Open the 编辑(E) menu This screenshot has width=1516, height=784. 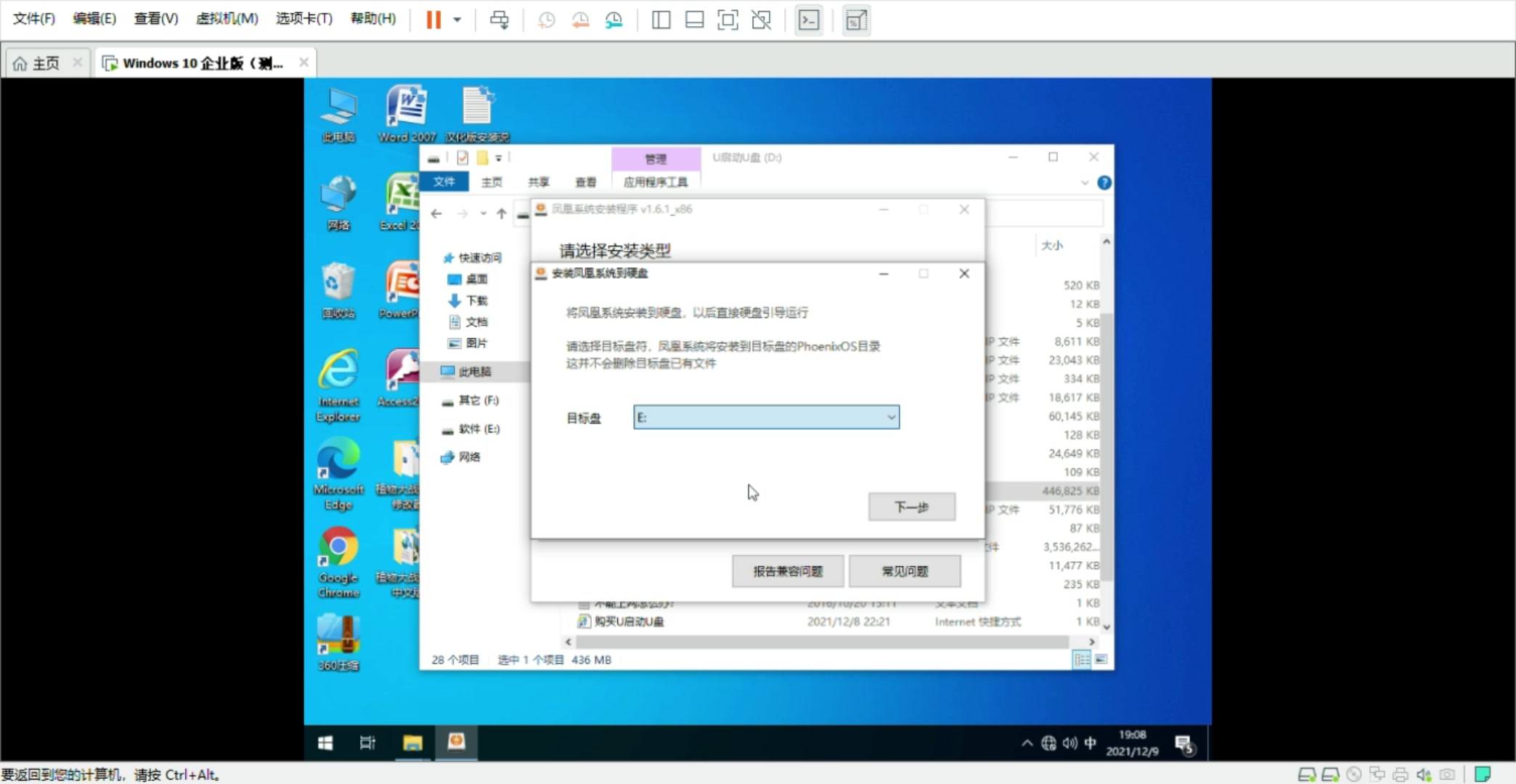point(94,18)
